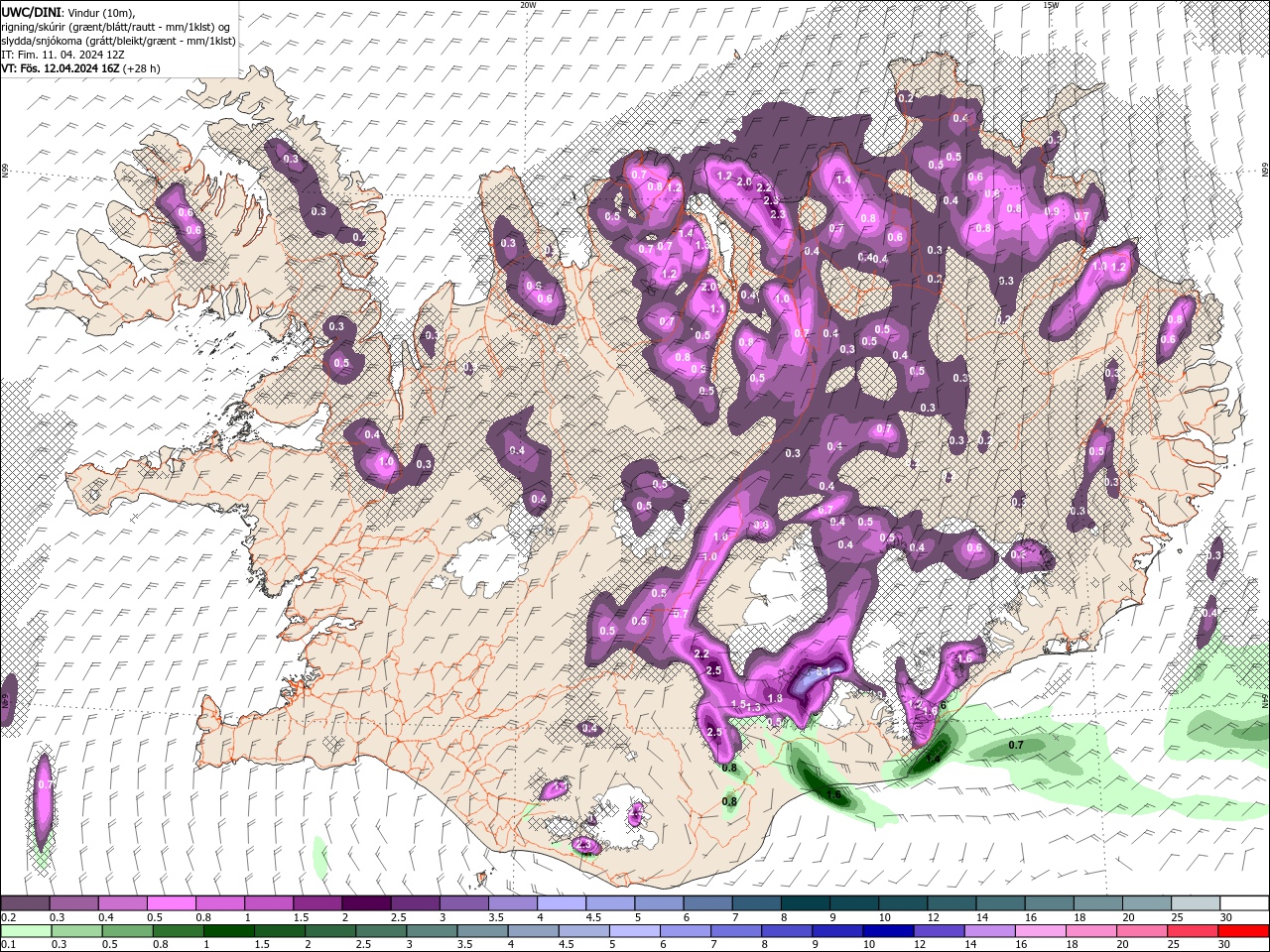Click the dark teal swatch at 8 in top scale
1270x952 pixels.
806,903
